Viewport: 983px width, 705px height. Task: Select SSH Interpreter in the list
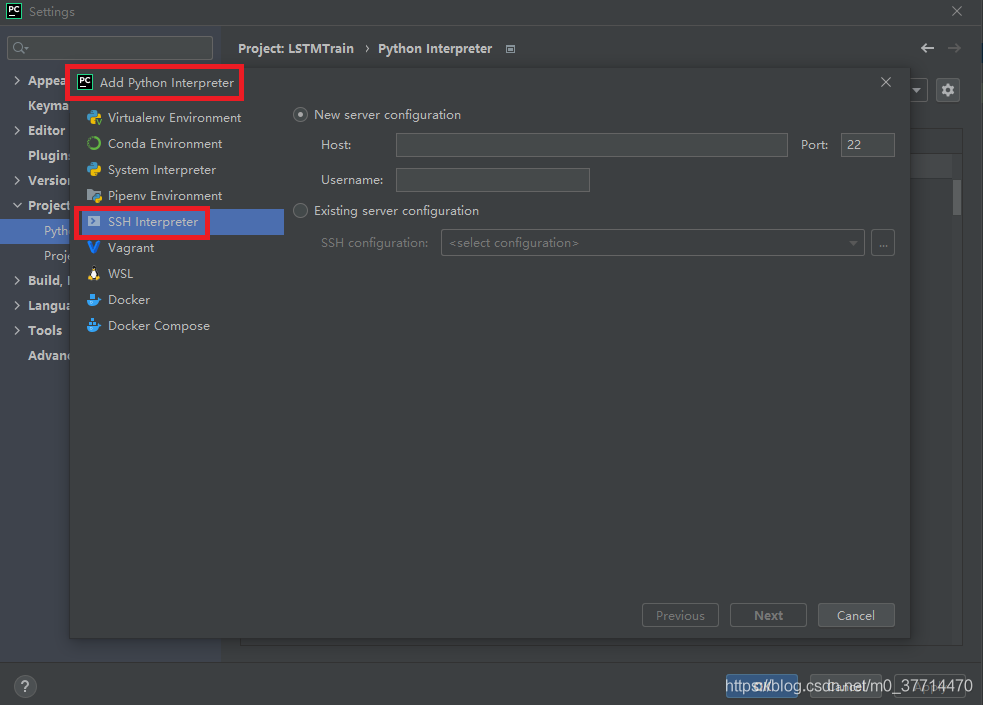[x=152, y=222]
